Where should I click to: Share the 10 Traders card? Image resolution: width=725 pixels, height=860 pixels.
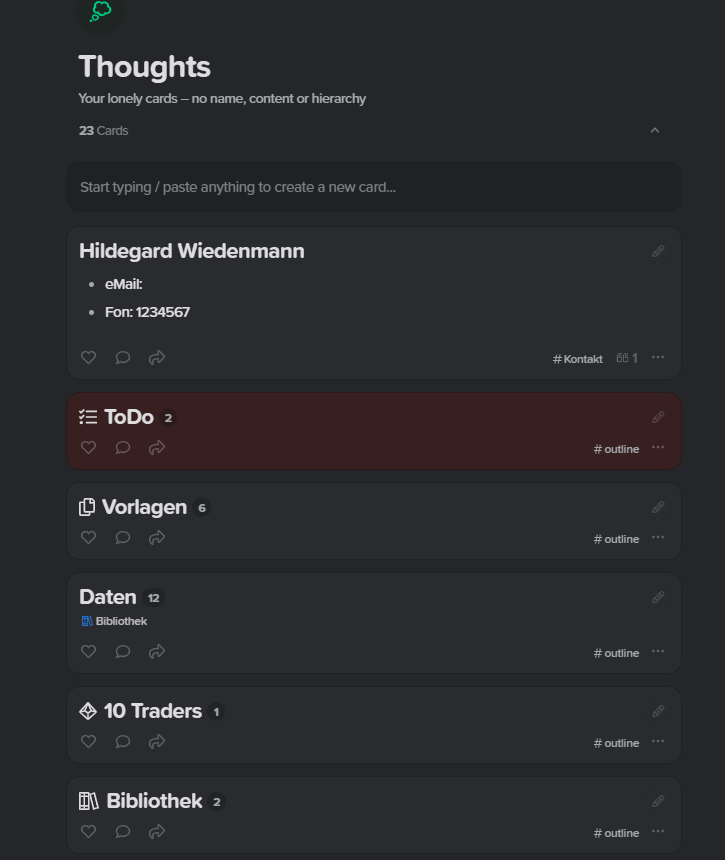click(x=157, y=741)
